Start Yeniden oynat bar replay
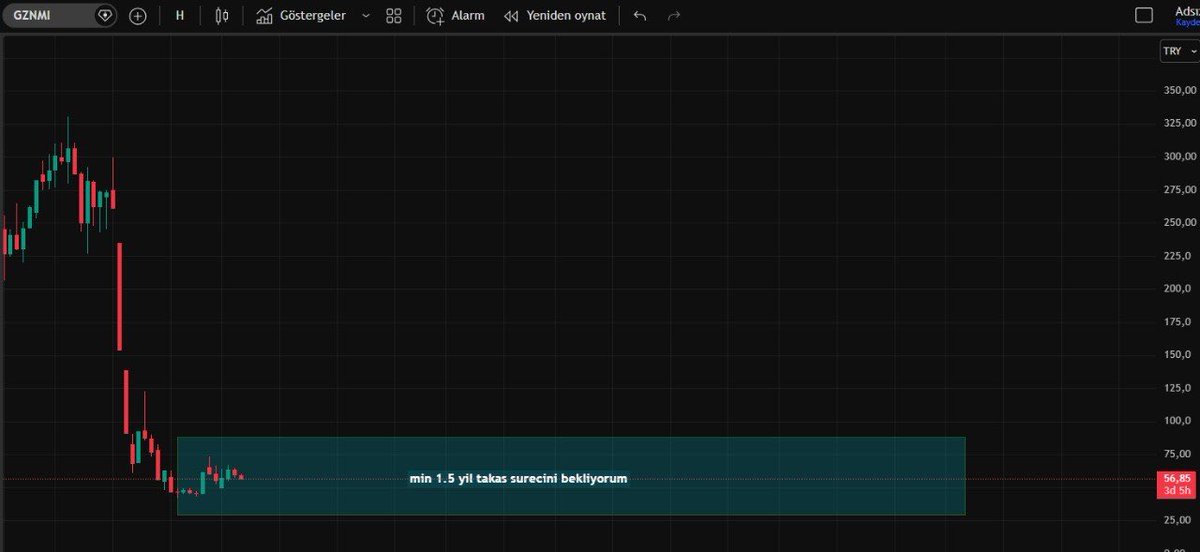Image resolution: width=1200 pixels, height=552 pixels. click(x=555, y=16)
